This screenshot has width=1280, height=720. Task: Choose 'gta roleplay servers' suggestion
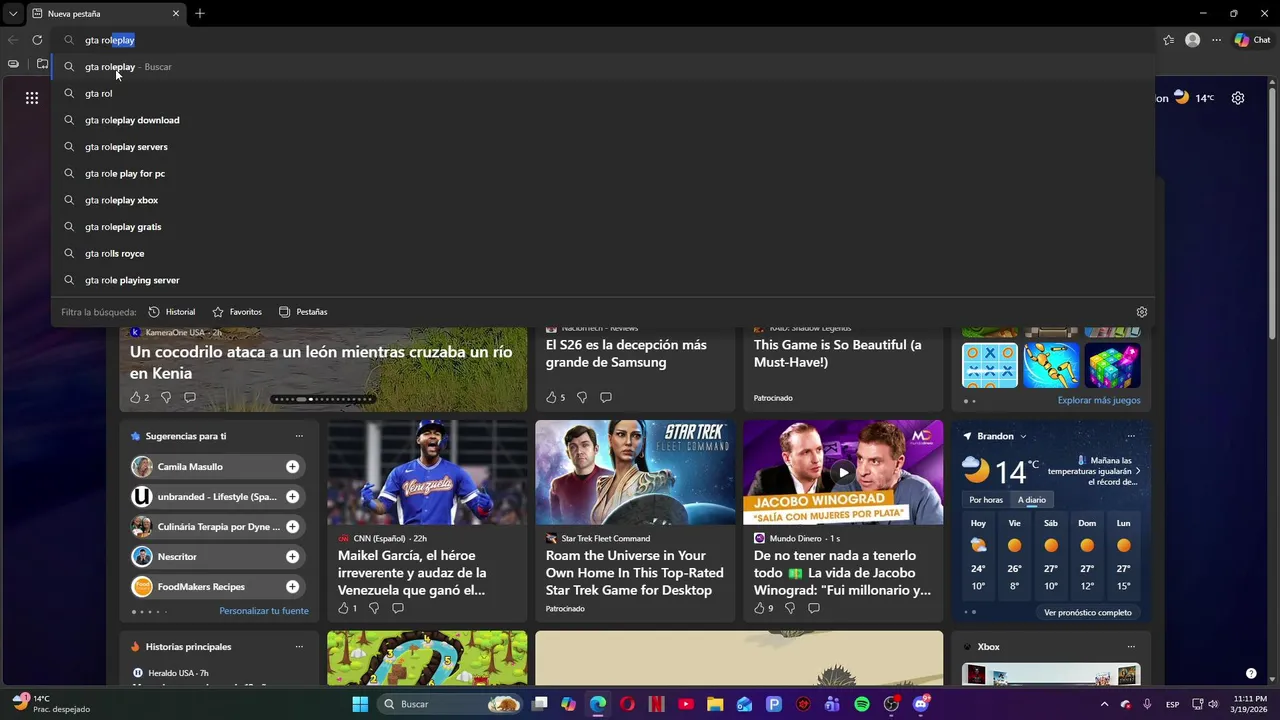tap(603, 147)
